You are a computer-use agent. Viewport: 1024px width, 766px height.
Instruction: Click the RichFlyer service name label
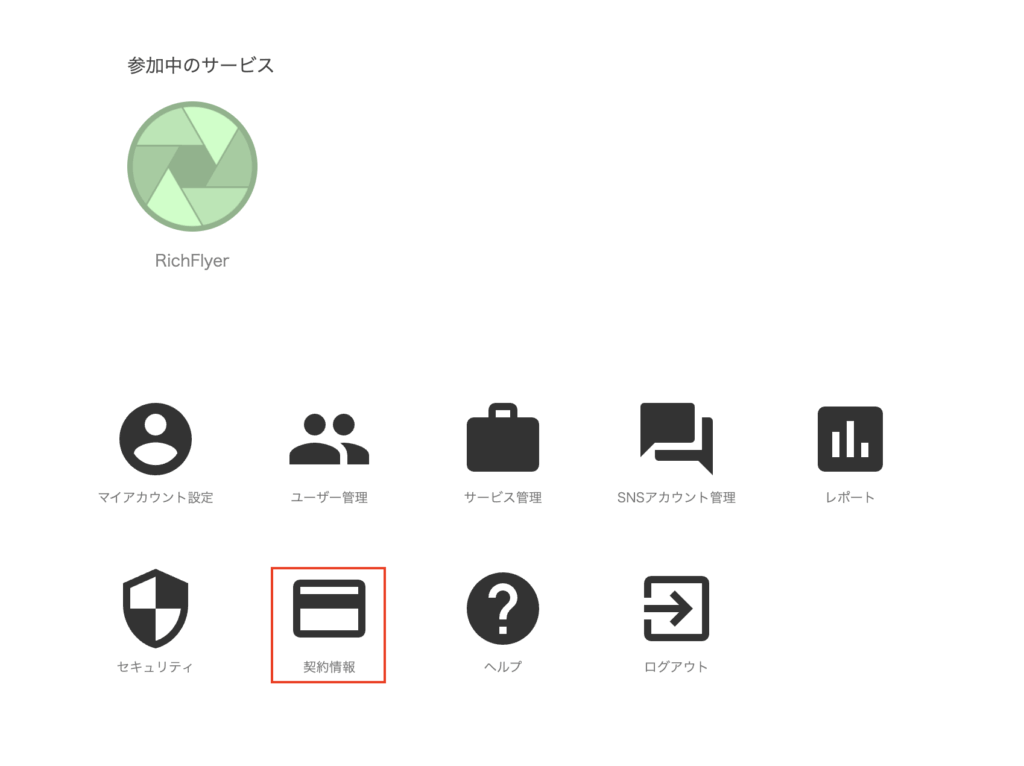click(192, 260)
